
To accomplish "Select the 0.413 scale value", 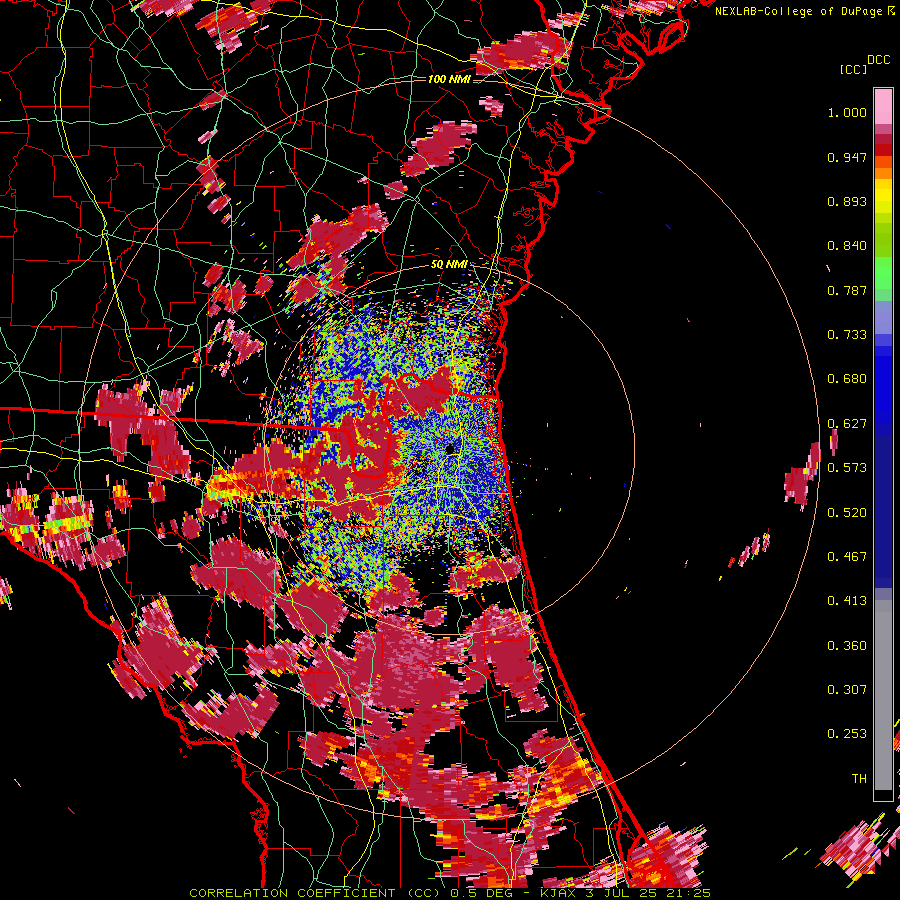I will coord(847,601).
